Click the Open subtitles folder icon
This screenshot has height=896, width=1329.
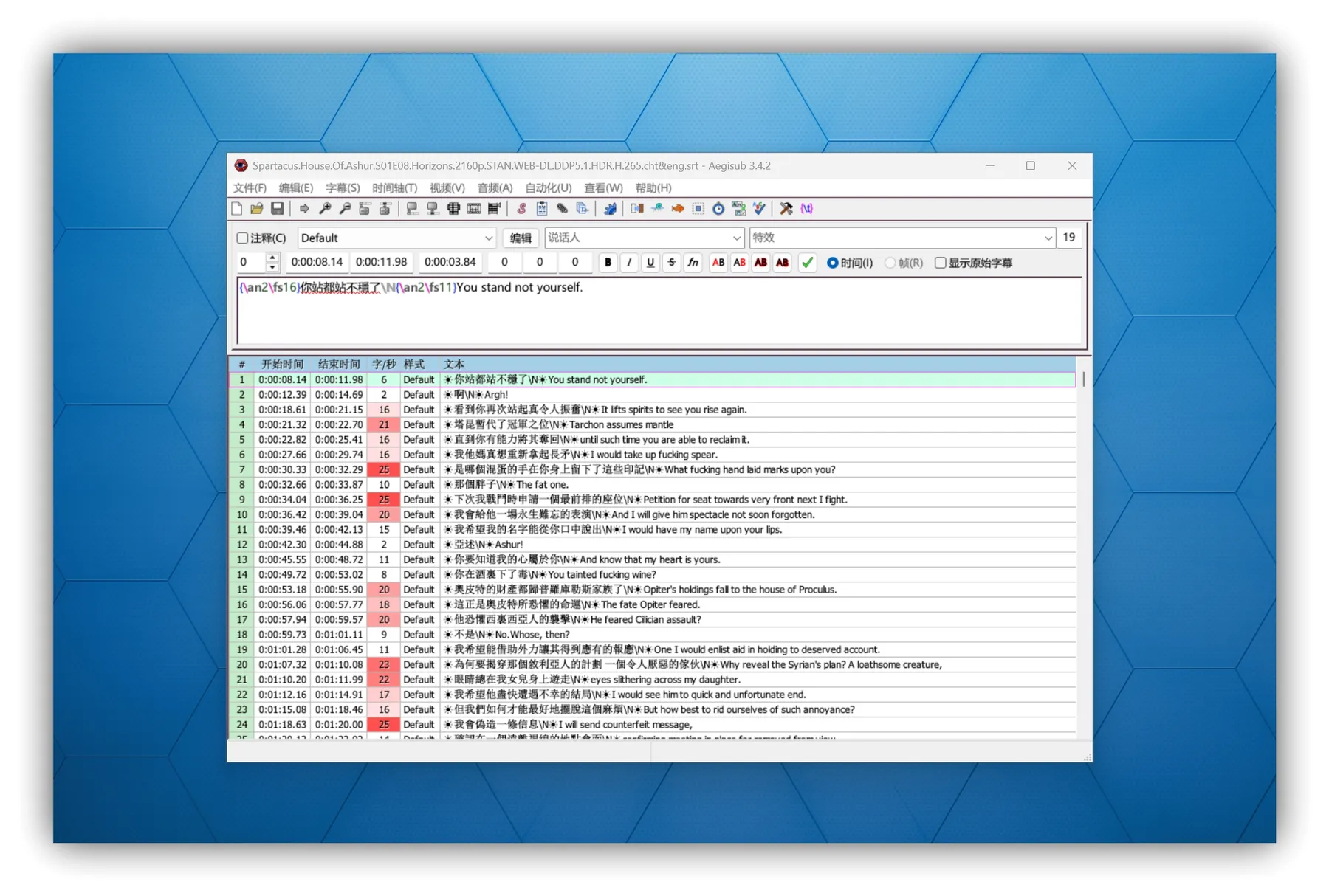pyautogui.click(x=256, y=209)
